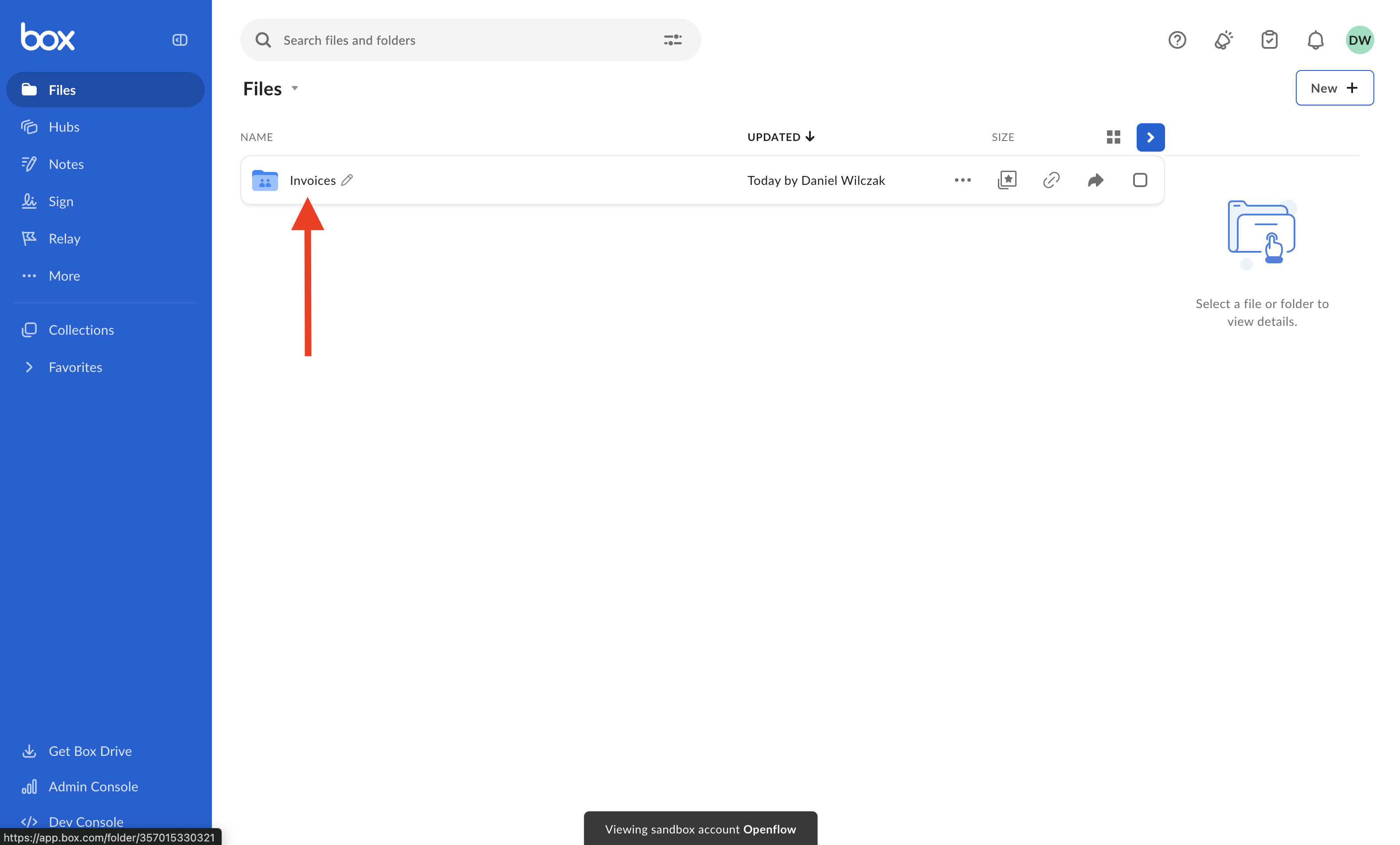Open more options for Invoices folder
The image size is (1400, 845).
(962, 180)
